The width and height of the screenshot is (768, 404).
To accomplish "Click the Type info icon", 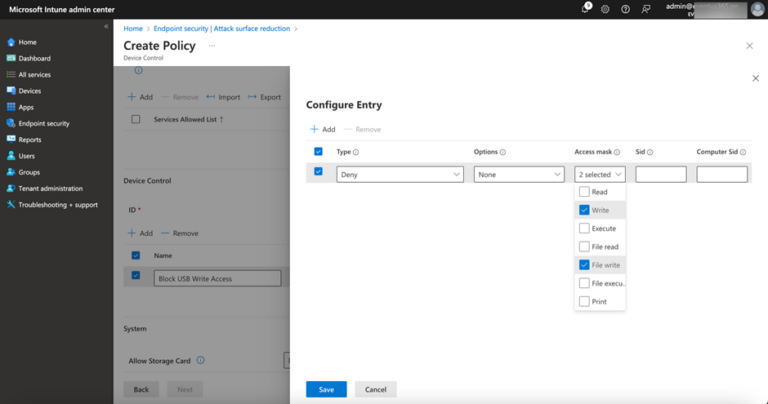I will pyautogui.click(x=356, y=152).
